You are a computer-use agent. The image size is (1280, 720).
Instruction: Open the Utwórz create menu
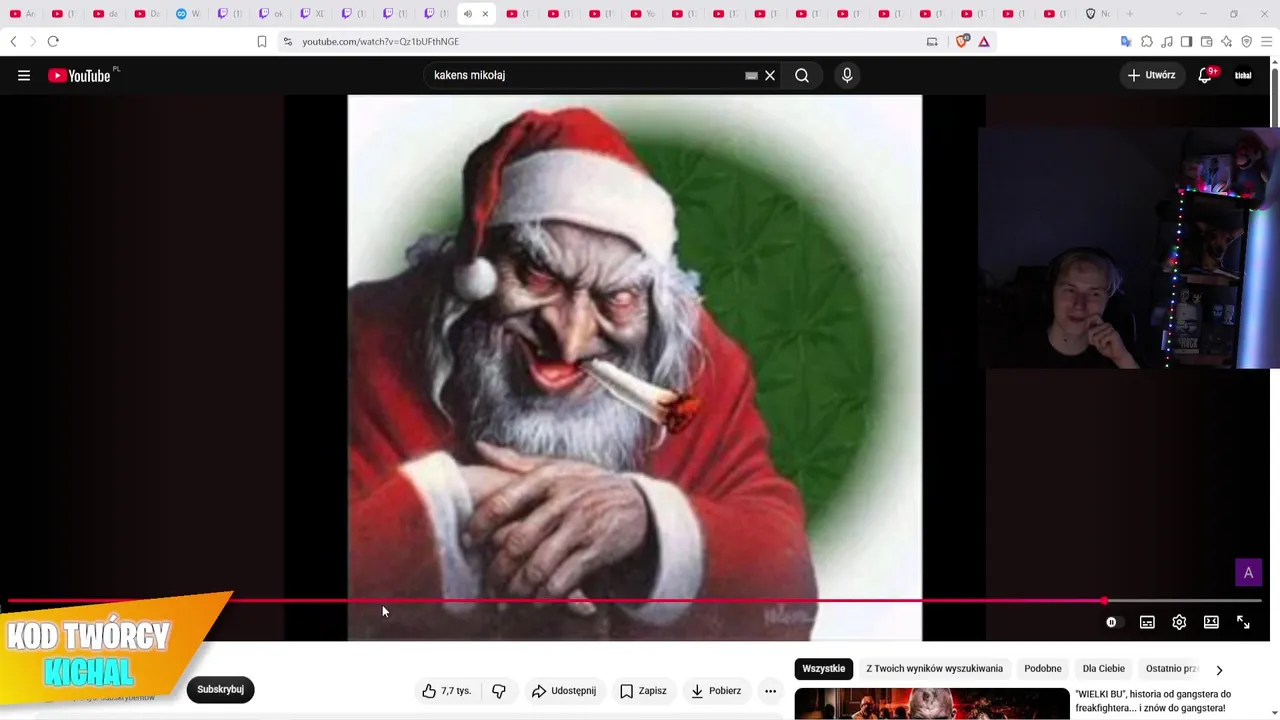click(1151, 75)
